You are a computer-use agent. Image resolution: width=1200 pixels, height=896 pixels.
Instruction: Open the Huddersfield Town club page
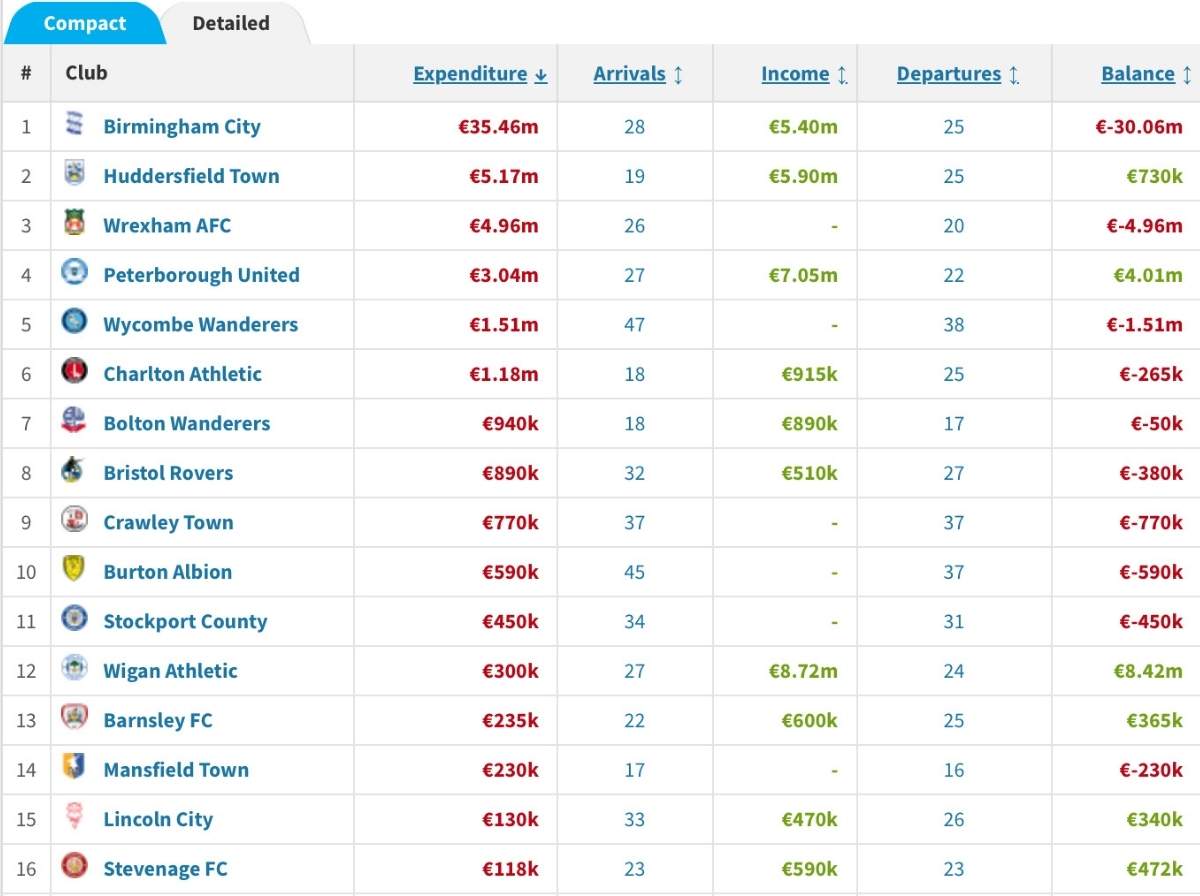point(191,176)
